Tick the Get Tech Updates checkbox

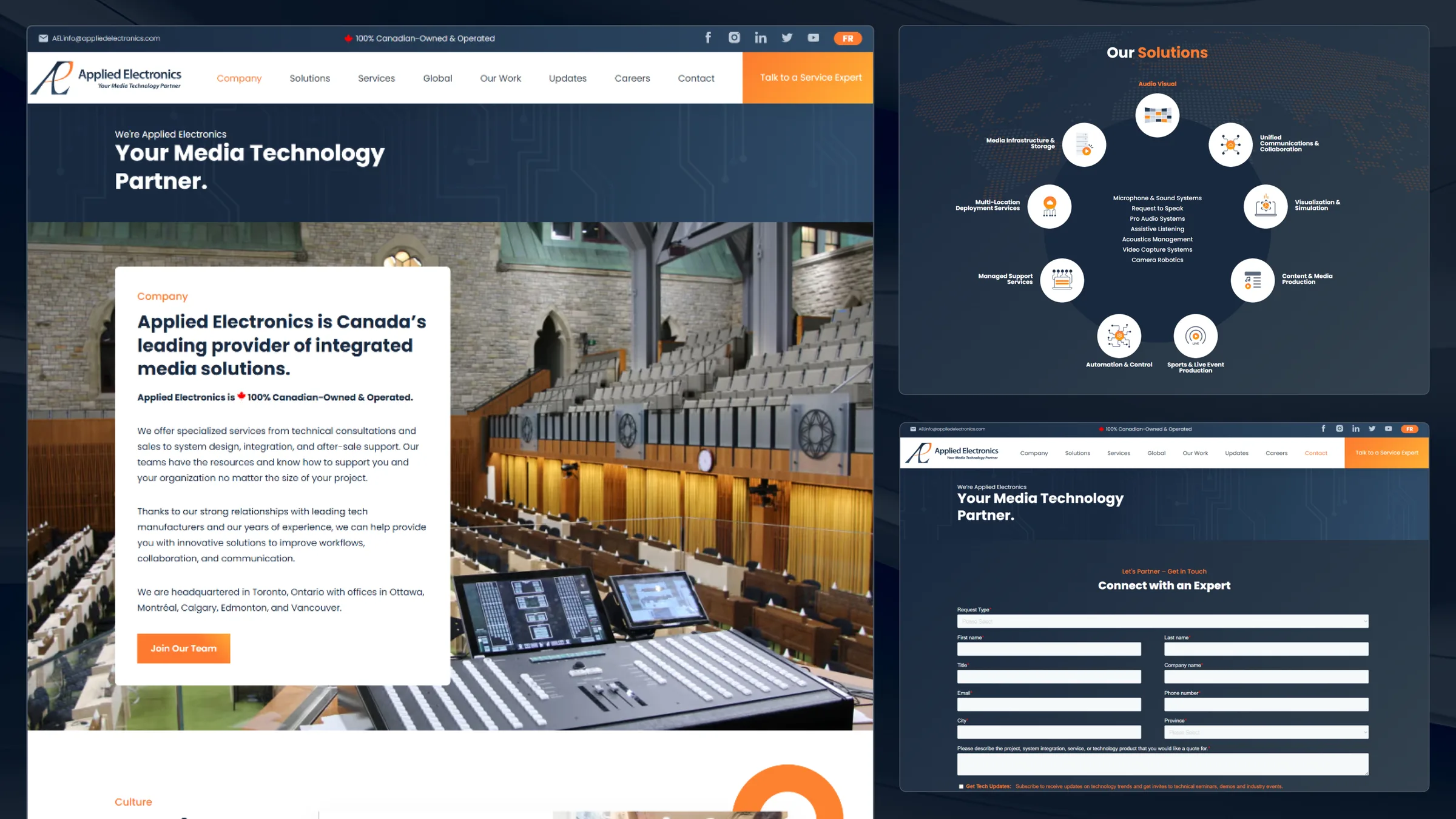pos(961,786)
